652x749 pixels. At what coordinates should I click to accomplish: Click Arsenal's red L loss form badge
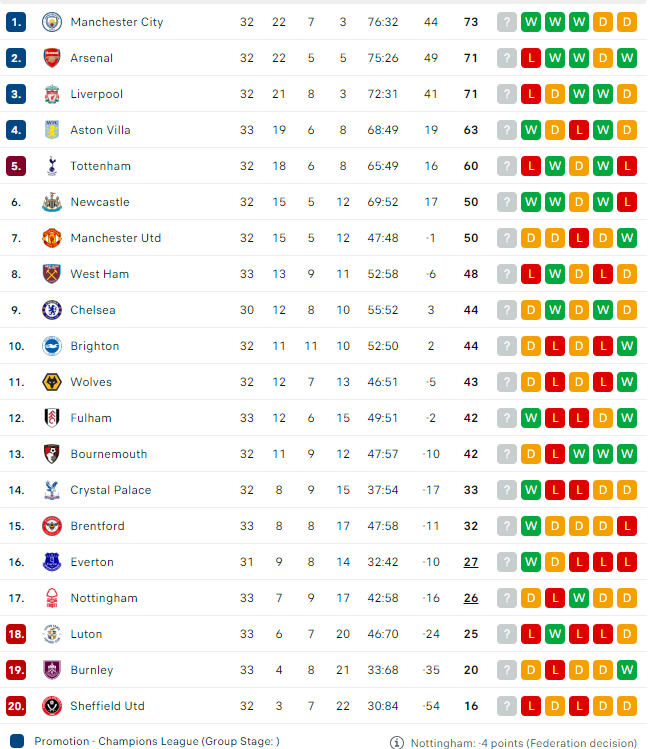point(531,58)
